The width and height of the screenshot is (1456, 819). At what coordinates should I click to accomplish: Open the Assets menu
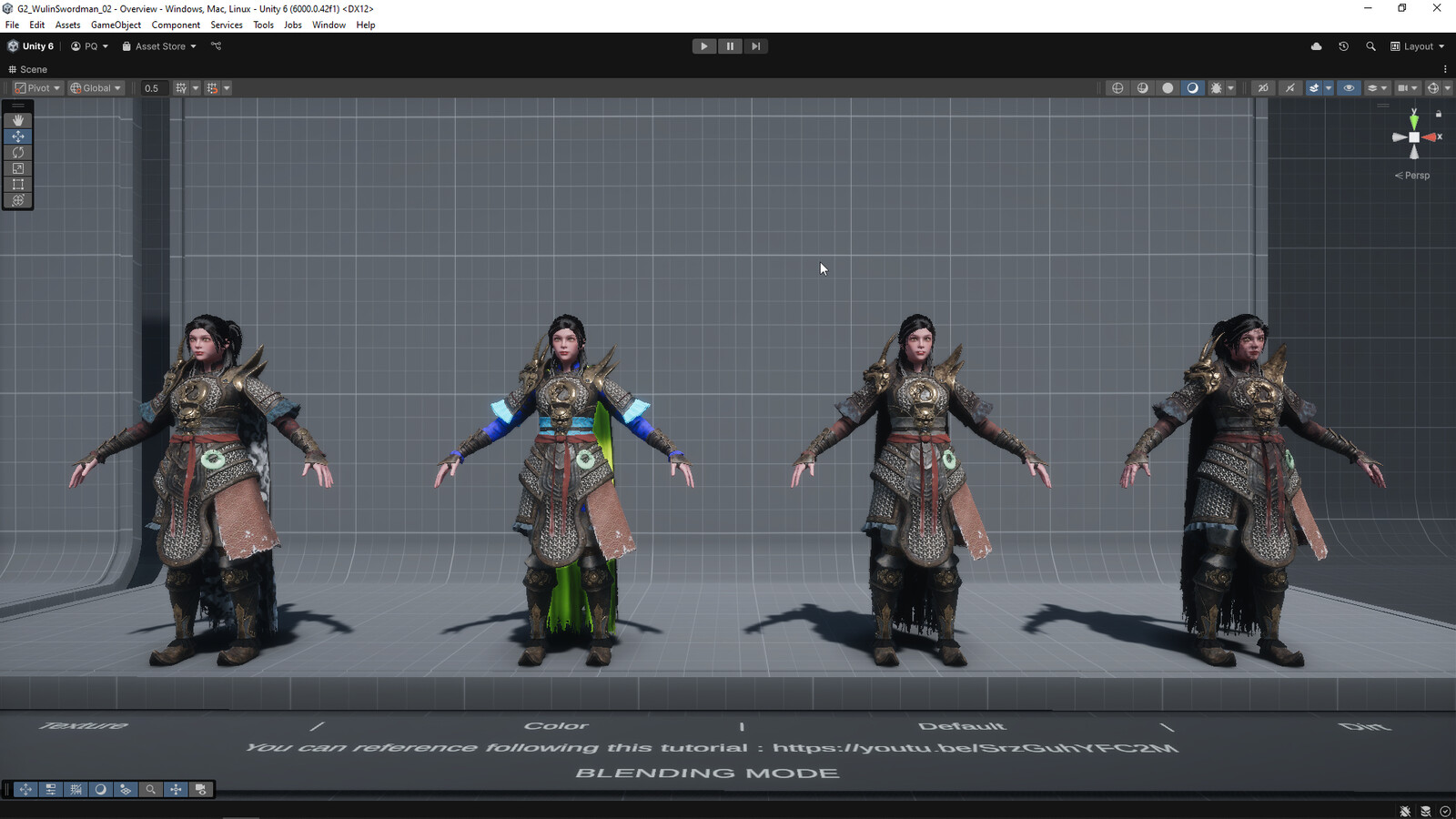[x=67, y=25]
